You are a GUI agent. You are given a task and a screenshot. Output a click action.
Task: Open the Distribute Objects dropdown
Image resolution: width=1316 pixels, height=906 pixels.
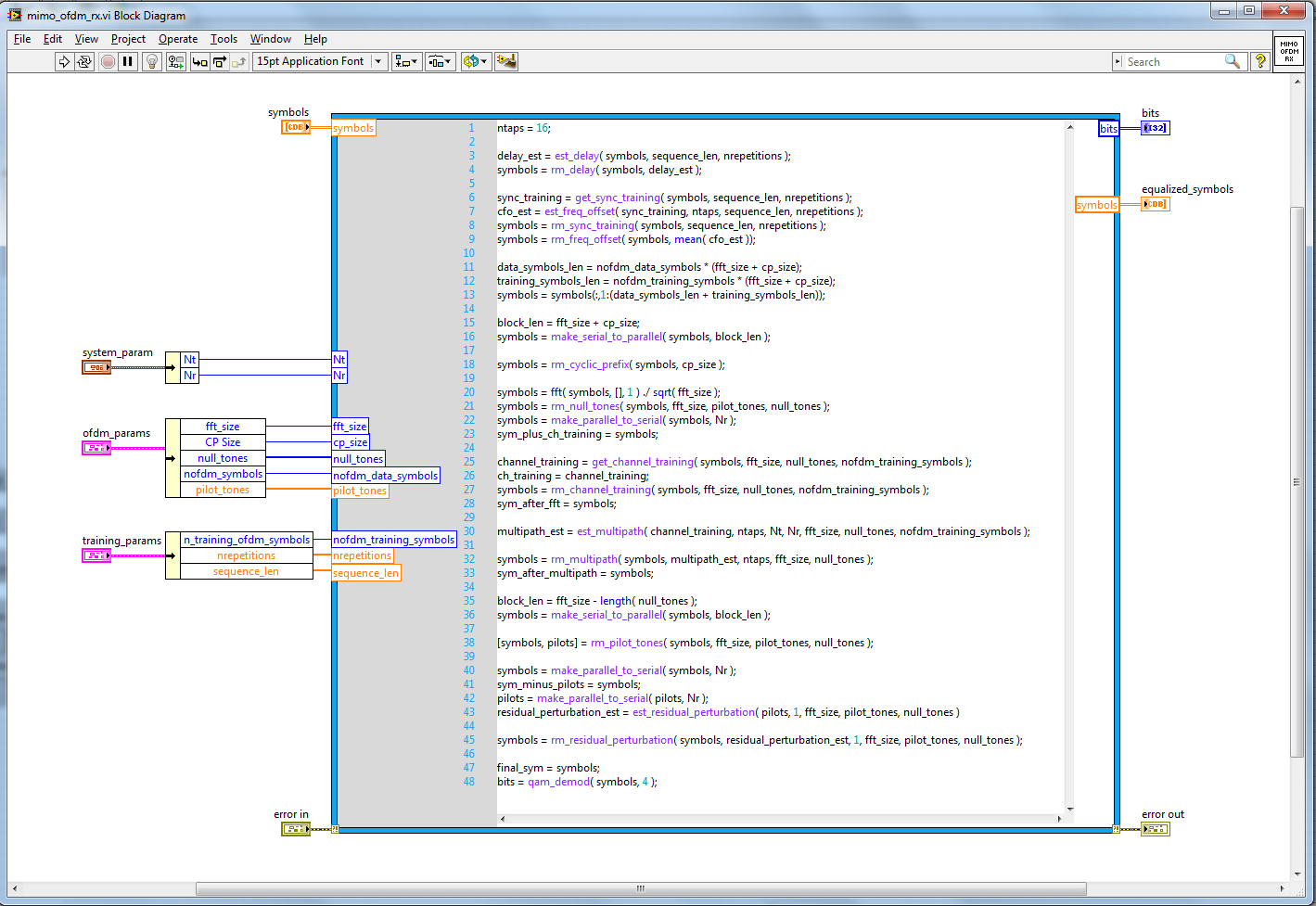pos(440,61)
